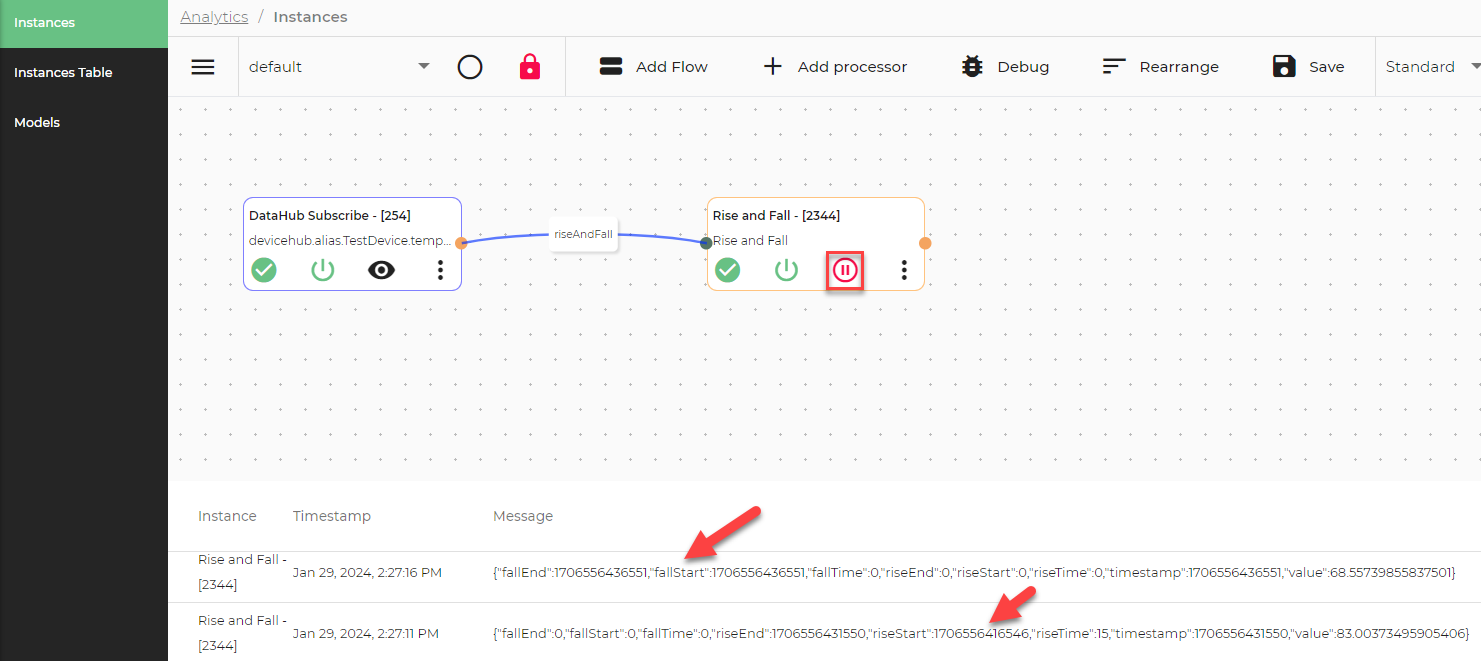Show output of DataHub Subscribe via eye icon
This screenshot has height=661, width=1481.
coord(381,270)
